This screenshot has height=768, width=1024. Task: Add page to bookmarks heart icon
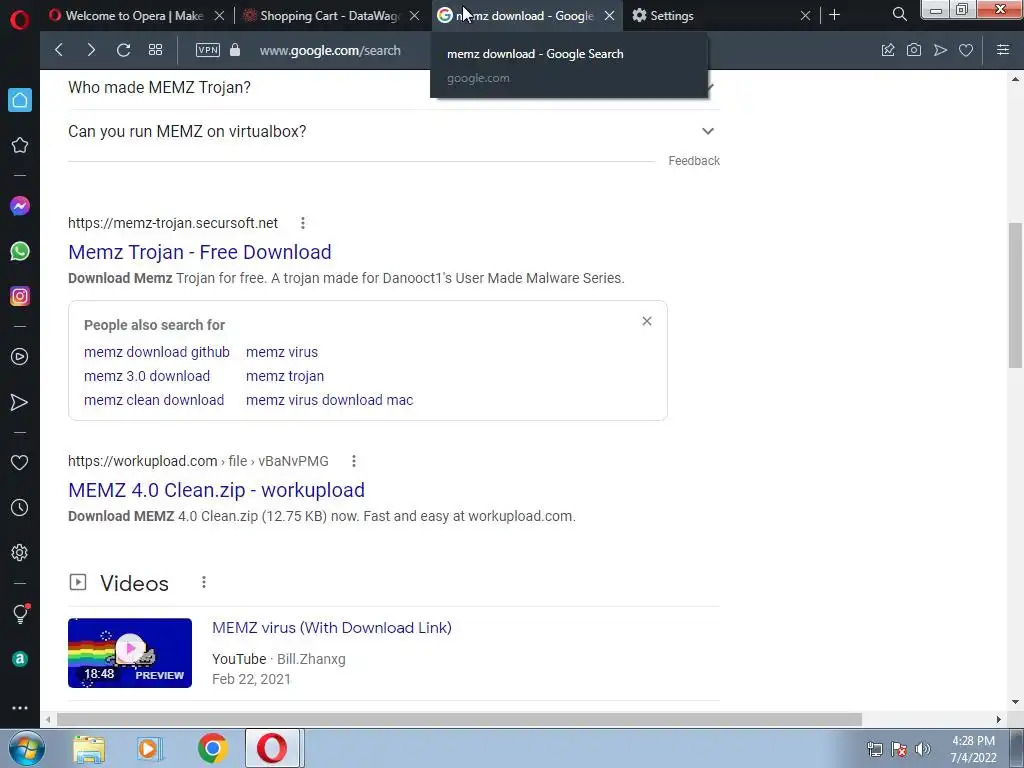[x=966, y=50]
